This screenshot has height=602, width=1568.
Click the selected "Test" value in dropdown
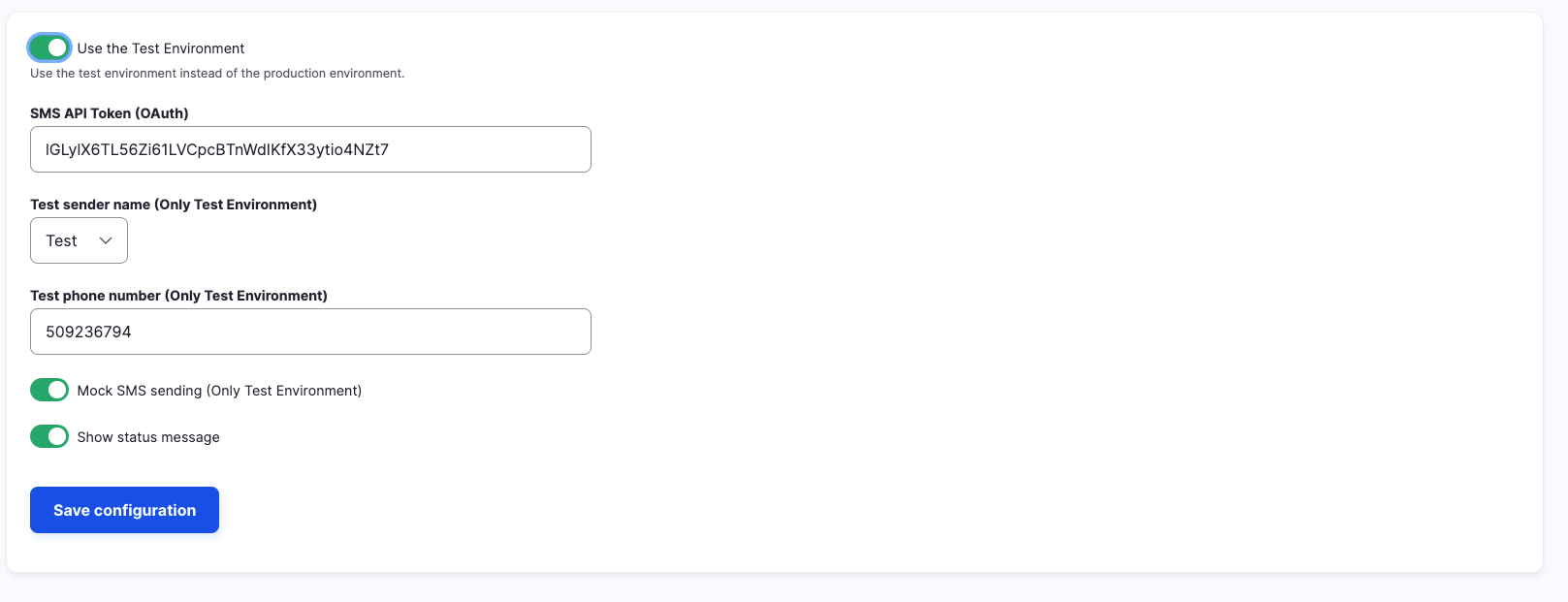61,240
